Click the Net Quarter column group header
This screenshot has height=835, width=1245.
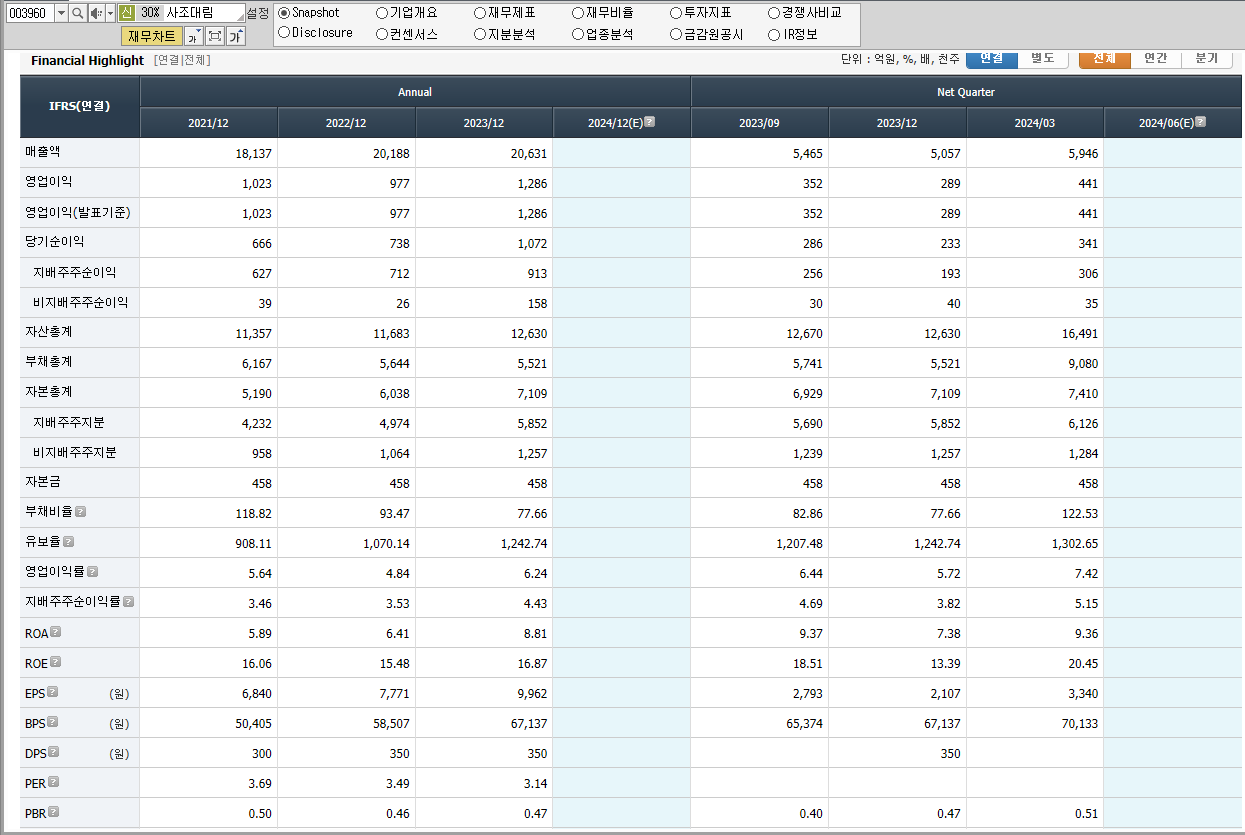966,92
